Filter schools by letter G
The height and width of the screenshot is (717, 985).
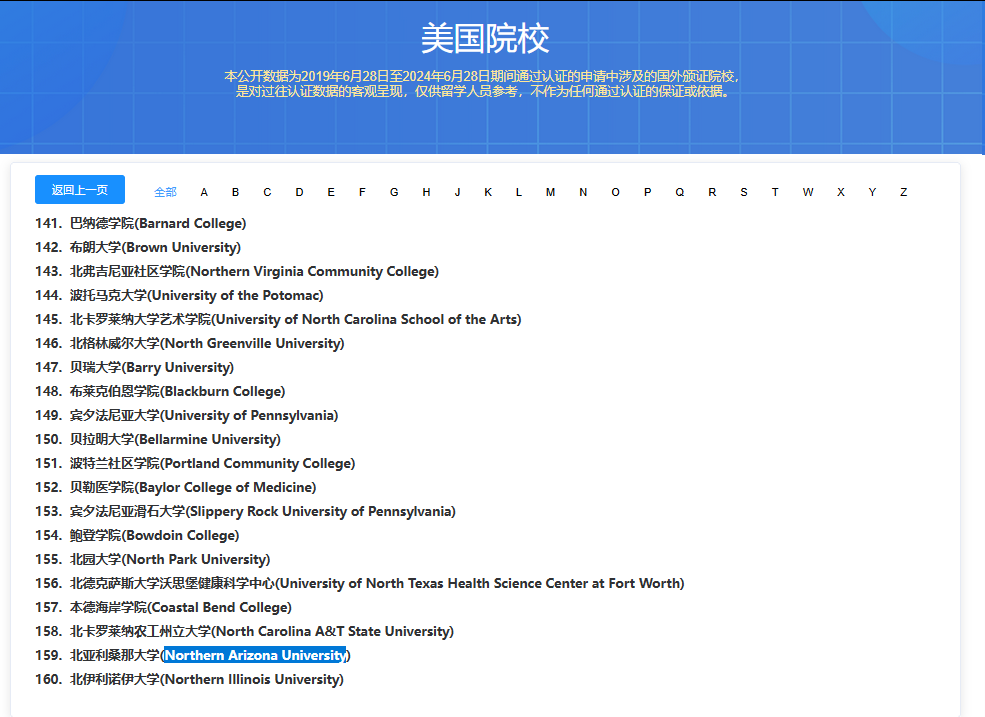point(394,192)
